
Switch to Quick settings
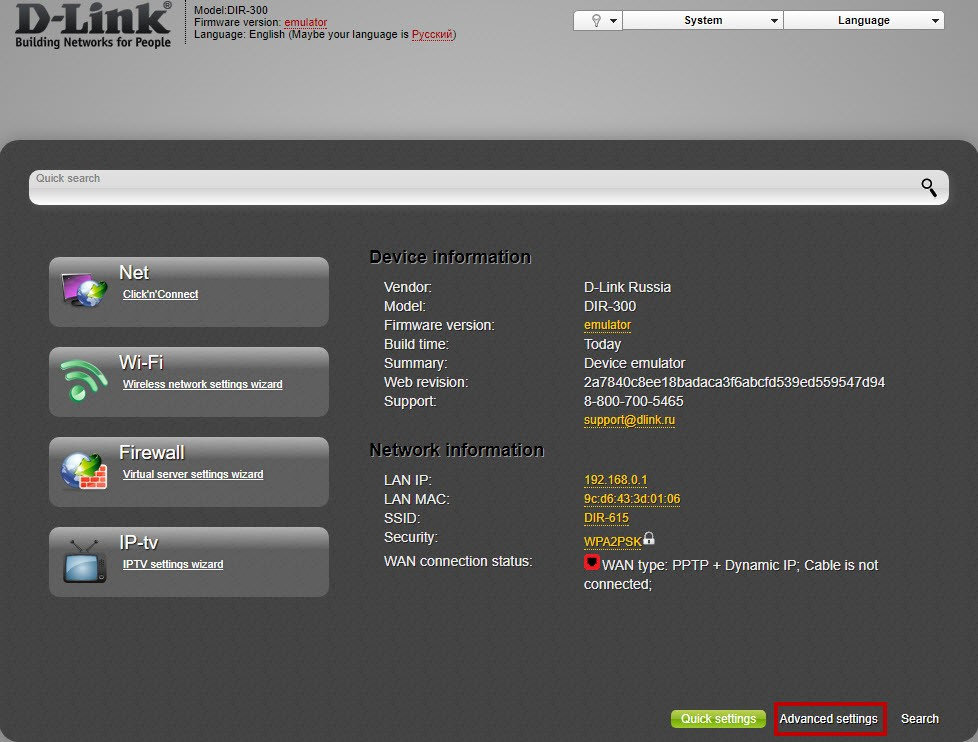click(718, 719)
